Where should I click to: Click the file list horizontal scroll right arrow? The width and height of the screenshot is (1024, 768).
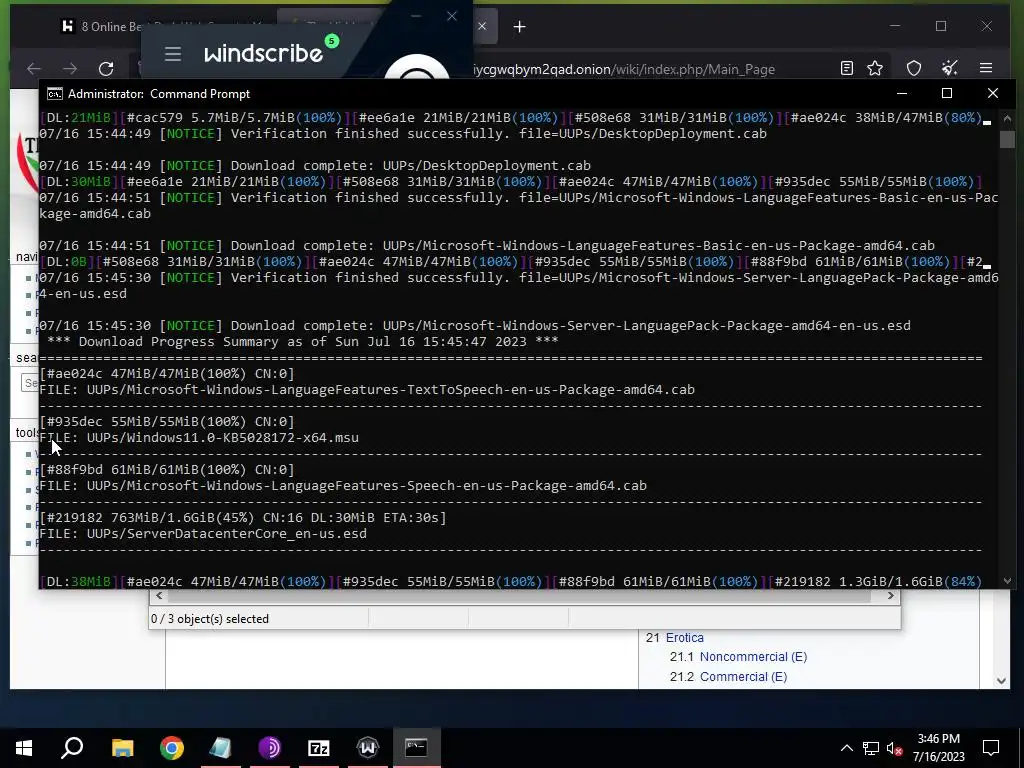(891, 596)
